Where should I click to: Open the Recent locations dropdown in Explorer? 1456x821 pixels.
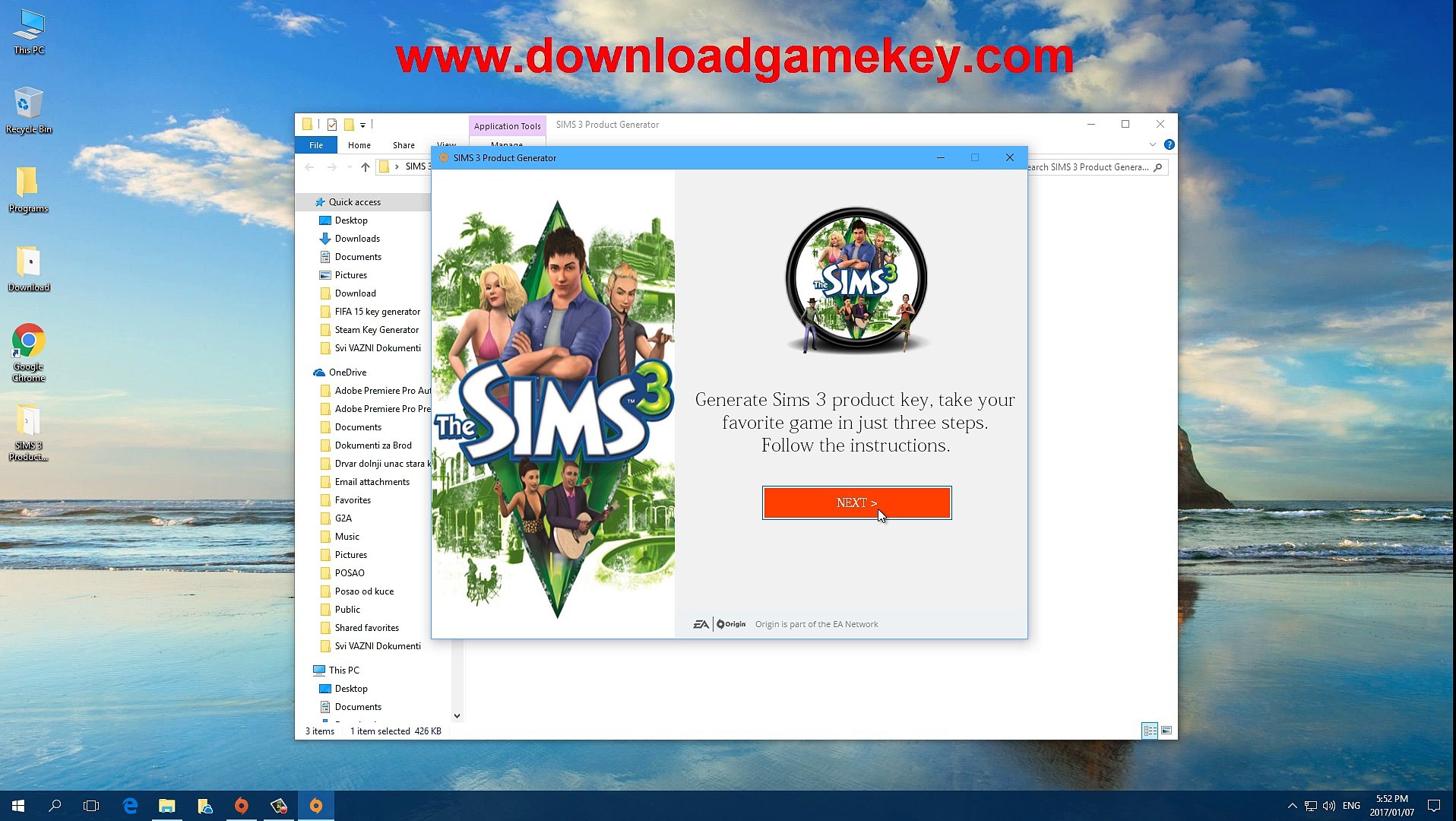click(x=350, y=166)
